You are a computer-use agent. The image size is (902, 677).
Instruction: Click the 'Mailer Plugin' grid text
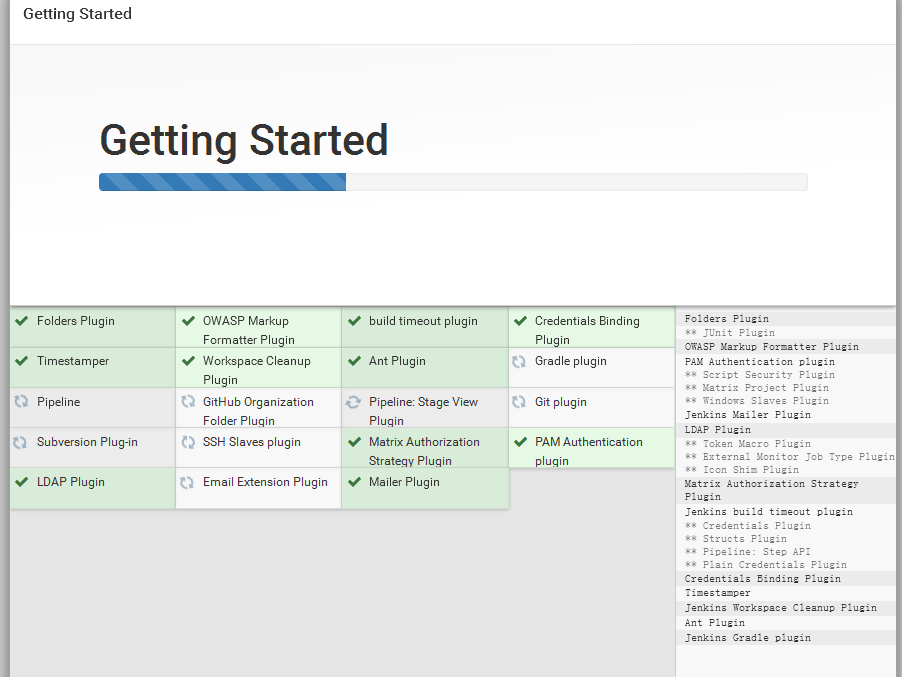pyautogui.click(x=404, y=482)
